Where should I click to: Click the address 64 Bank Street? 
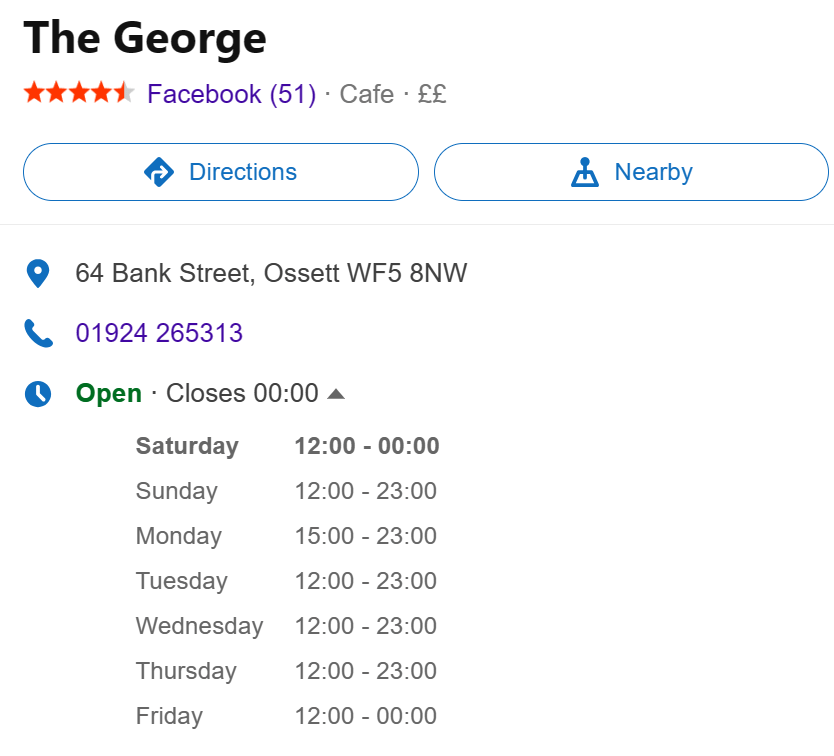pyautogui.click(x=271, y=273)
